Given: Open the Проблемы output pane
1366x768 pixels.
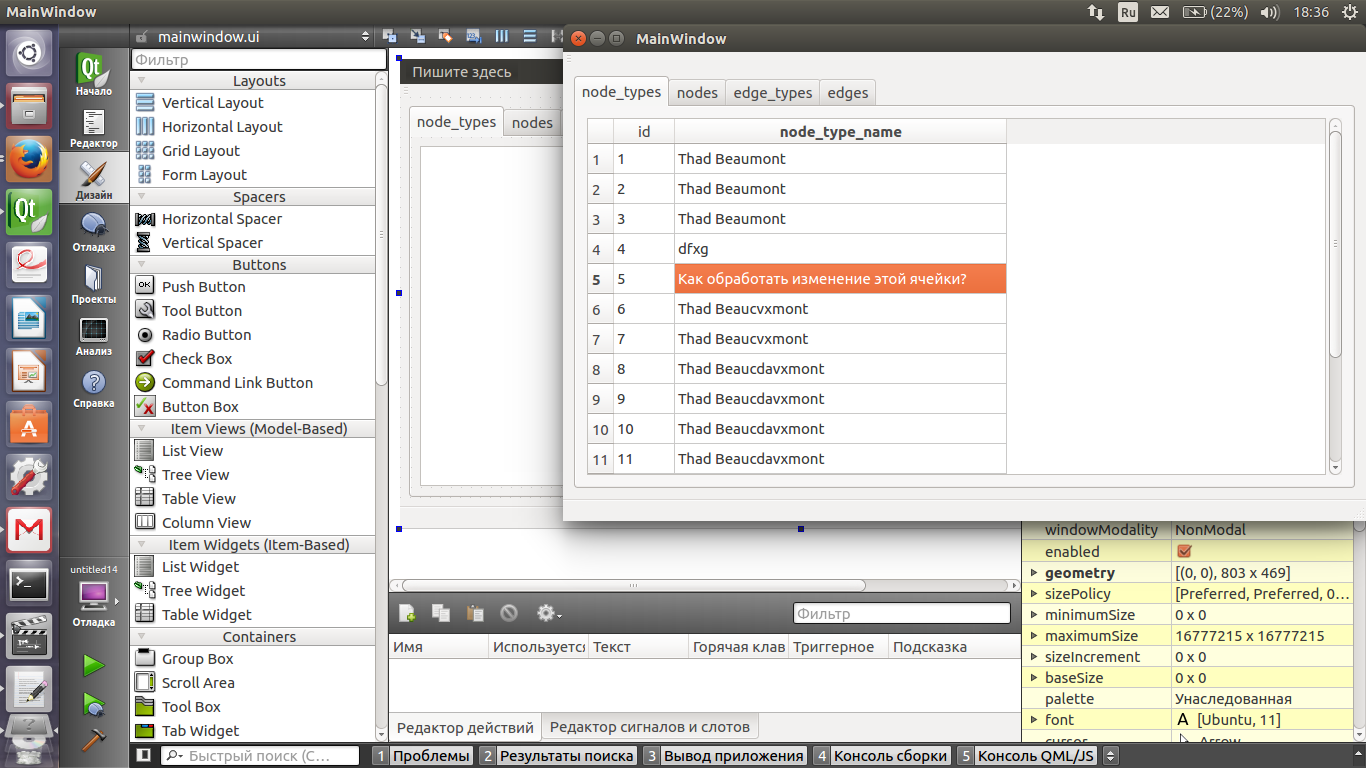Looking at the screenshot, I should 422,756.
